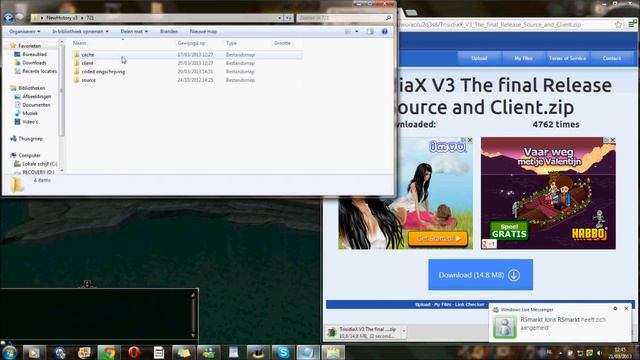This screenshot has width=640, height=360.
Task: Click the sidebar scrollbar in Explorer
Action: 62,91
